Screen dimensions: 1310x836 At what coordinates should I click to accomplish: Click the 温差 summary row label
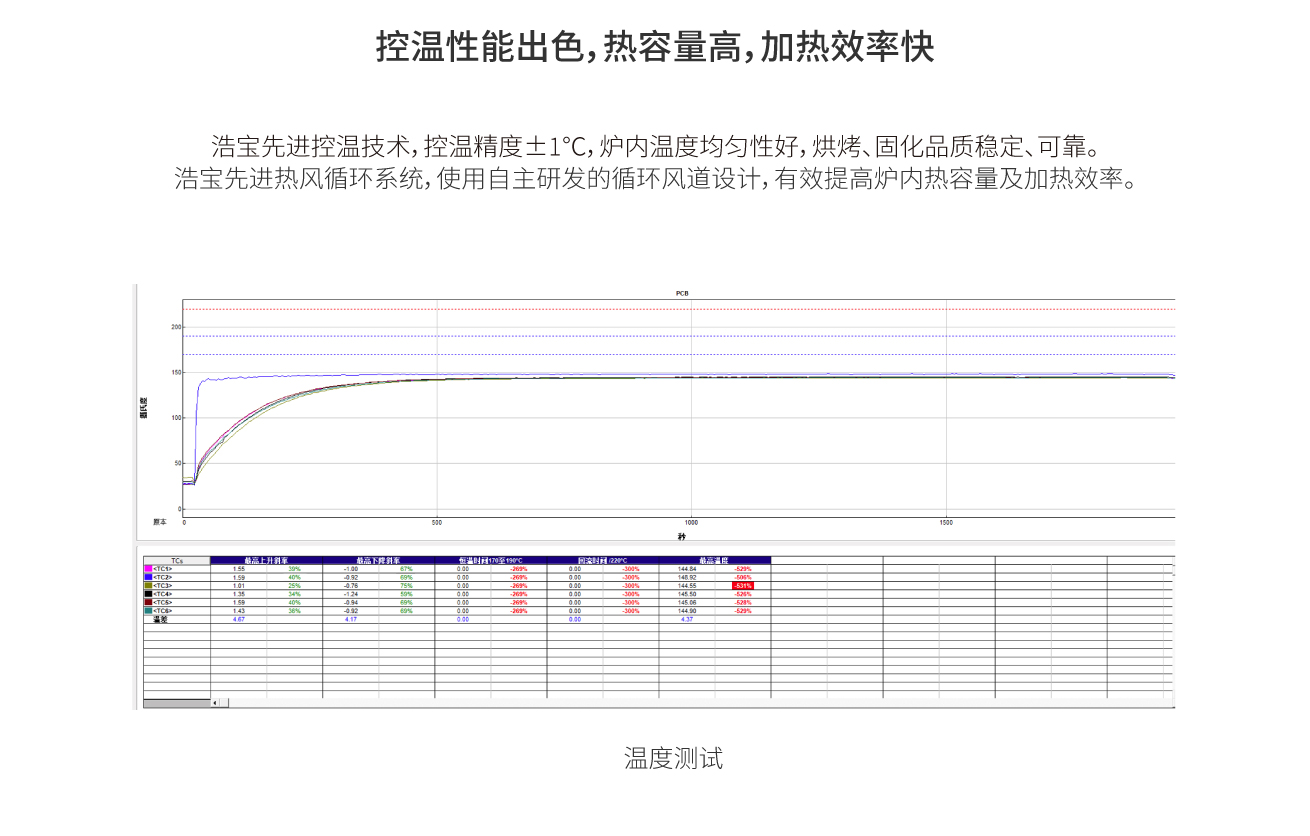159,619
